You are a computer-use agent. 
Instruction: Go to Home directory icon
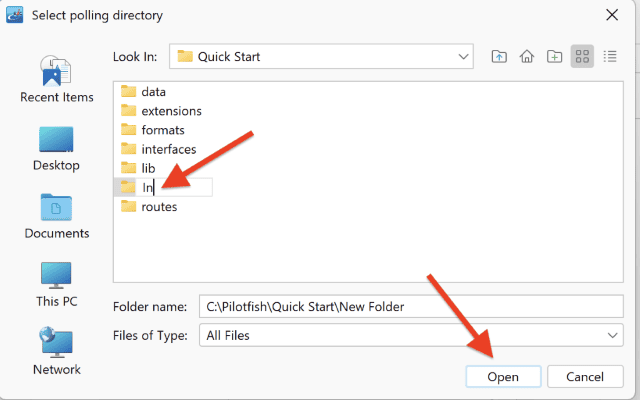click(527, 56)
